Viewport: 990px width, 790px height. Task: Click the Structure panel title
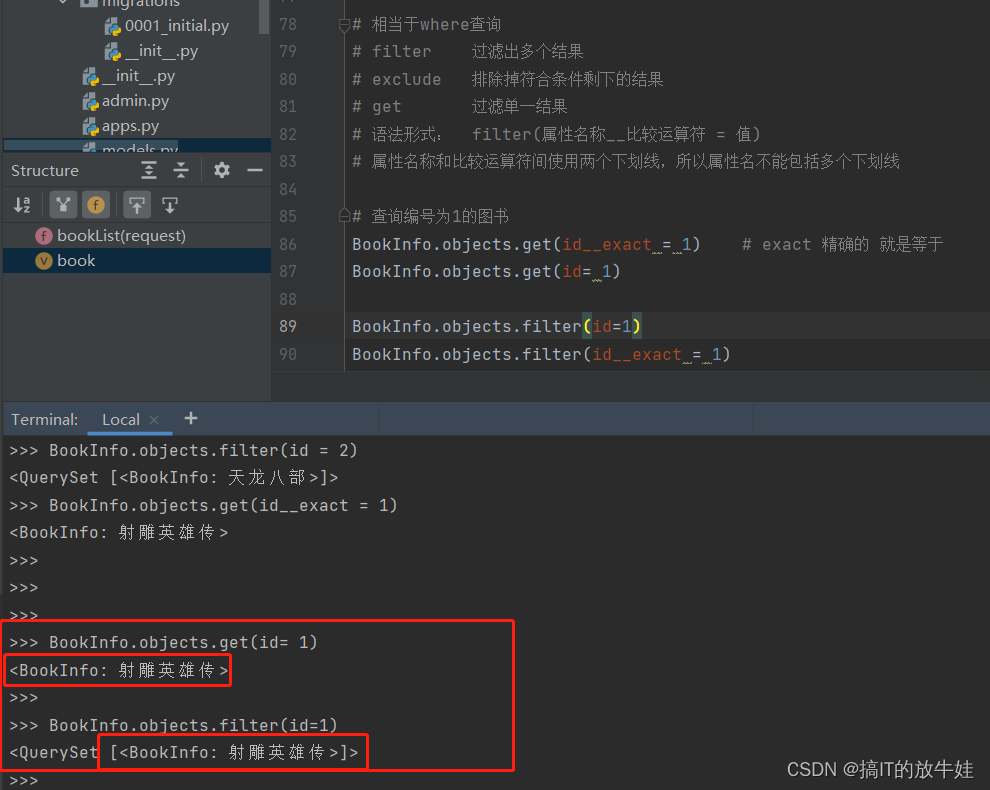[45, 171]
